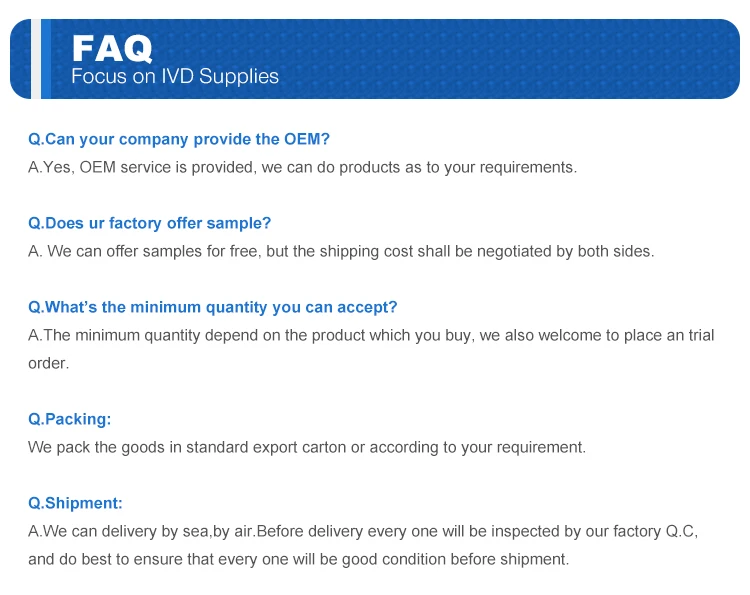Select the 'Q.Packing:' heading

[x=69, y=419]
